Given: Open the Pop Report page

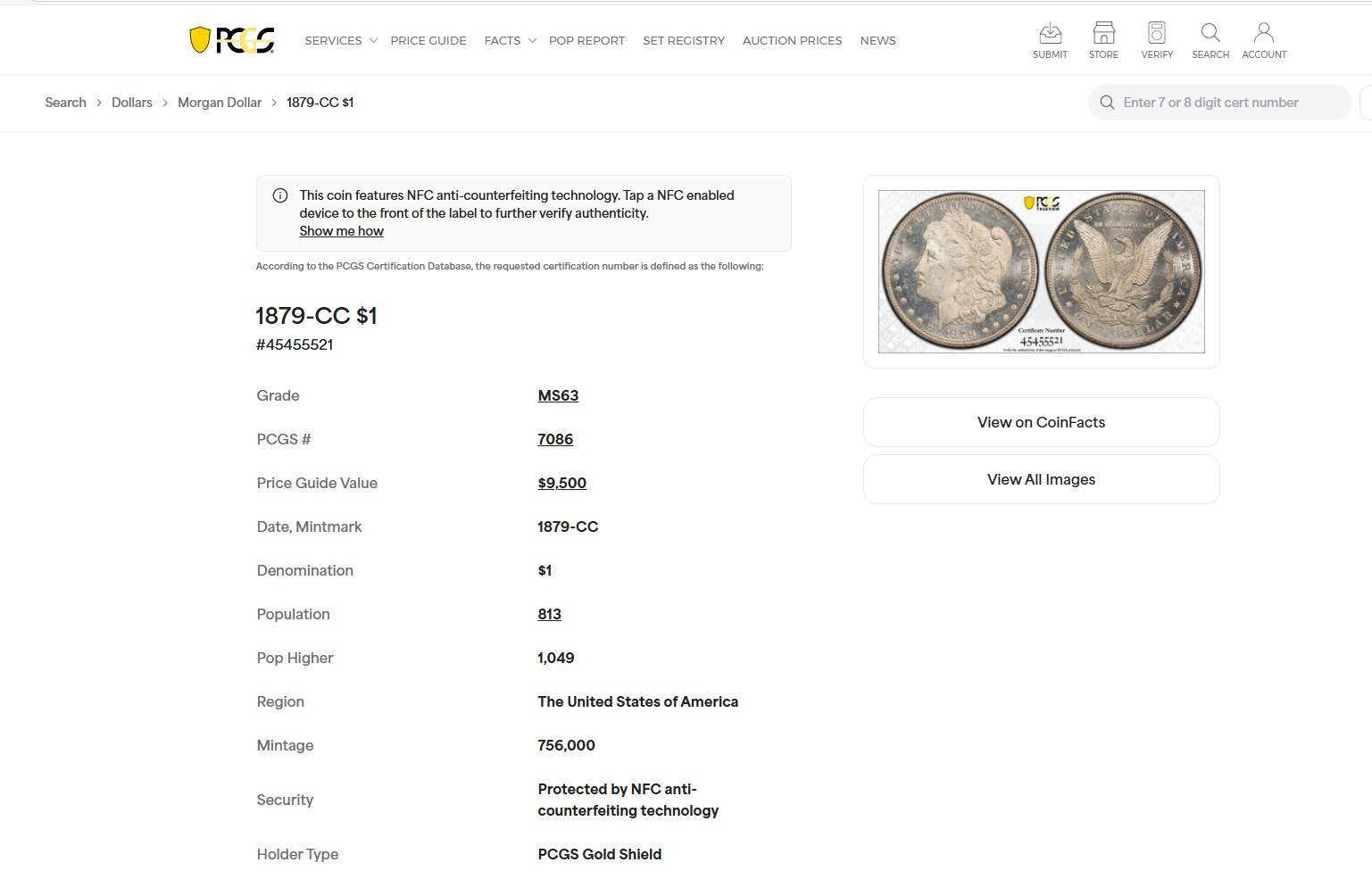Looking at the screenshot, I should [x=586, y=41].
